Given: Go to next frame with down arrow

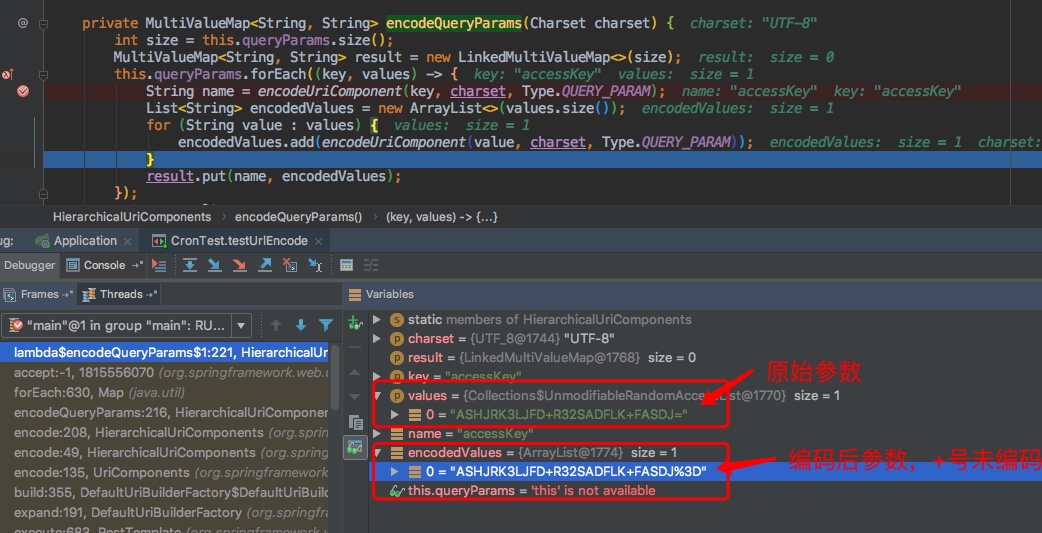Looking at the screenshot, I should click(300, 325).
